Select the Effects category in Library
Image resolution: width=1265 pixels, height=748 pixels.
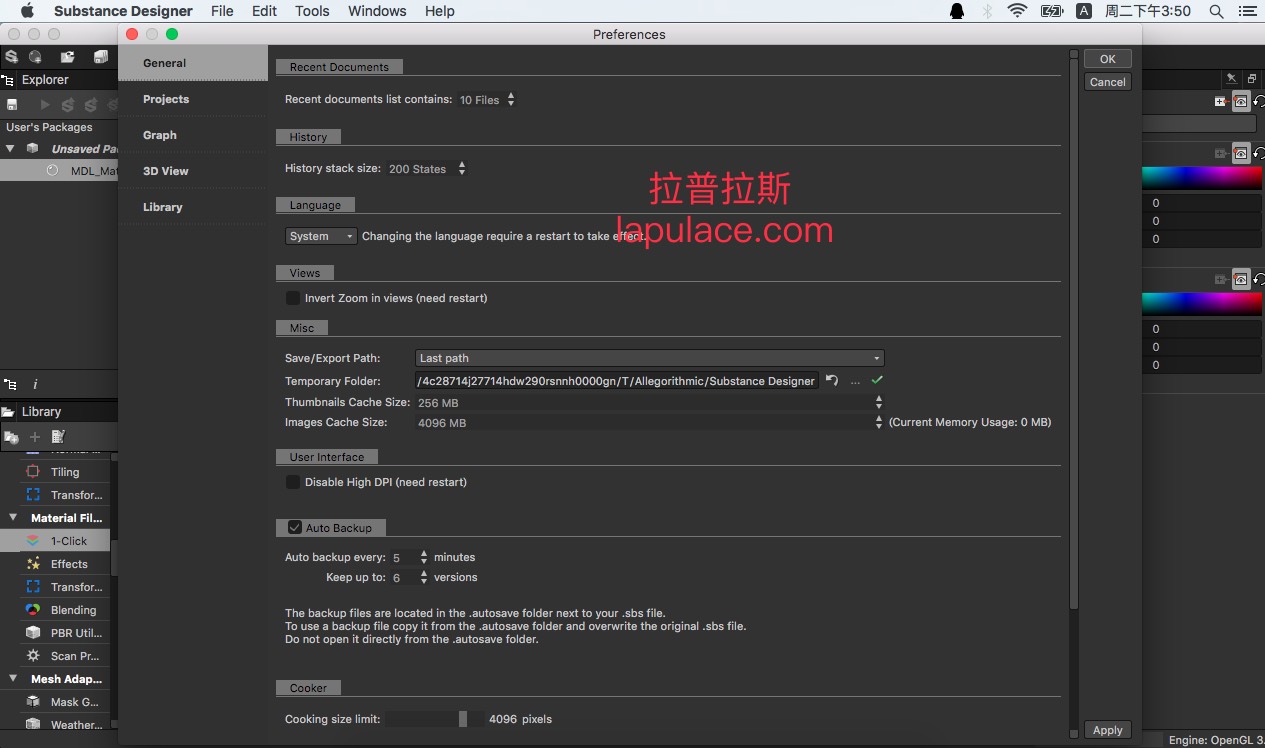pos(65,564)
